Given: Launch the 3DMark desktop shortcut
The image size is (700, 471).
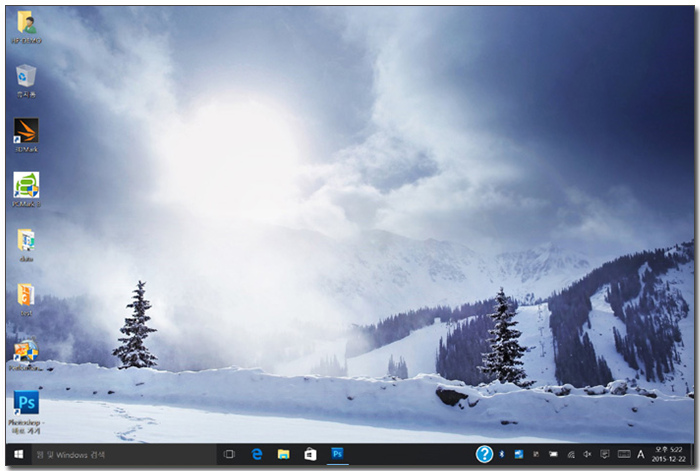Looking at the screenshot, I should pos(25,131).
